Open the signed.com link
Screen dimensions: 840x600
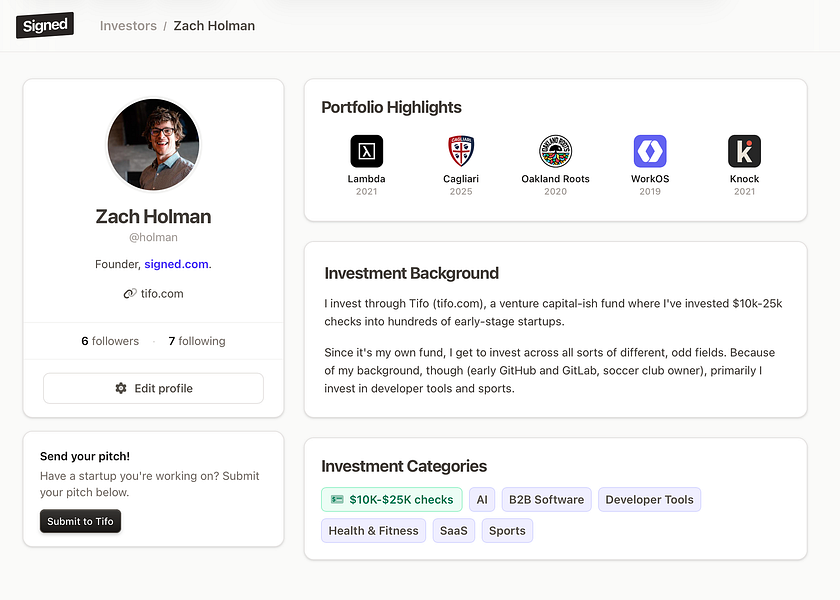pyautogui.click(x=176, y=264)
